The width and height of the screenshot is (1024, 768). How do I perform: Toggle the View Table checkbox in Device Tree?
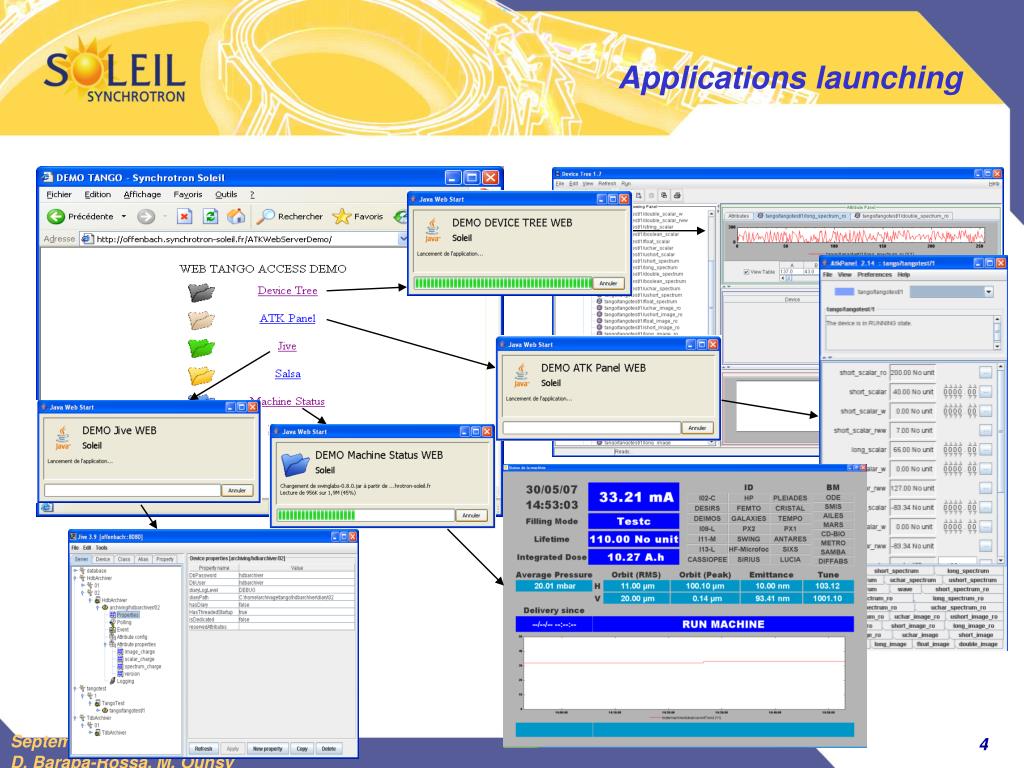[x=746, y=272]
